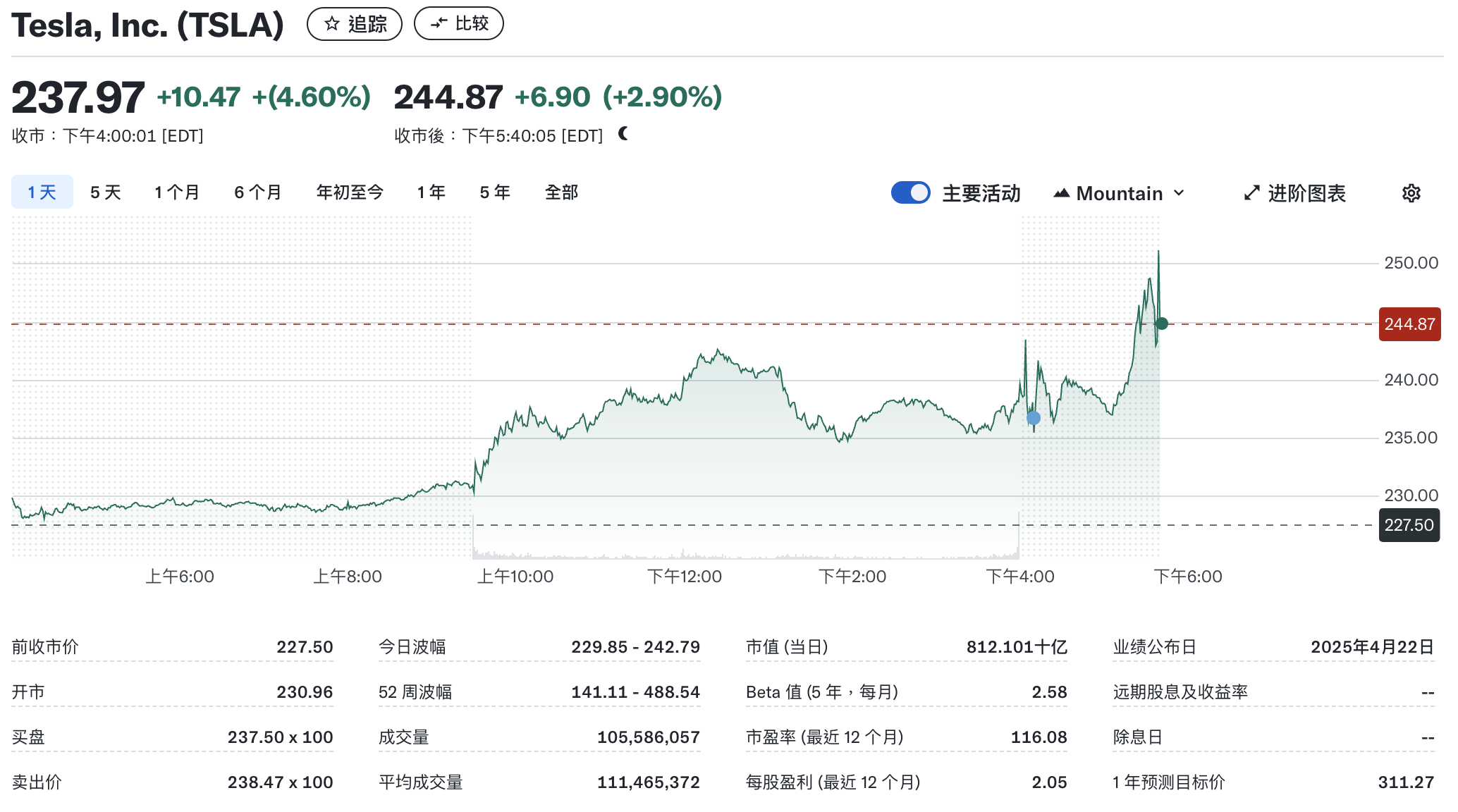The height and width of the screenshot is (812, 1458).
Task: Click the +10.47 +(4.60%) change text
Action: click(x=264, y=97)
